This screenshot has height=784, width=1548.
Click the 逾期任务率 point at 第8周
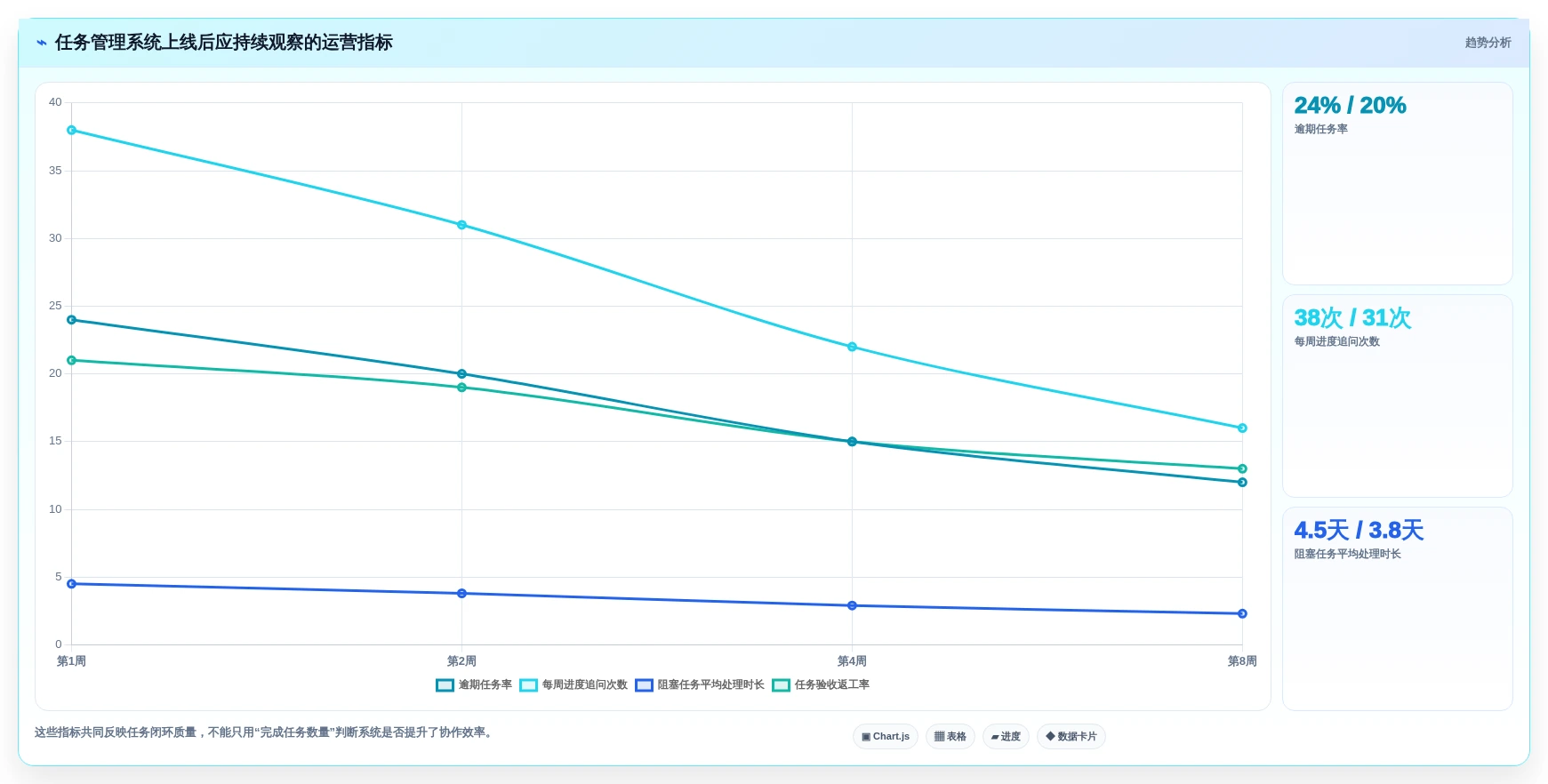[x=1242, y=483]
